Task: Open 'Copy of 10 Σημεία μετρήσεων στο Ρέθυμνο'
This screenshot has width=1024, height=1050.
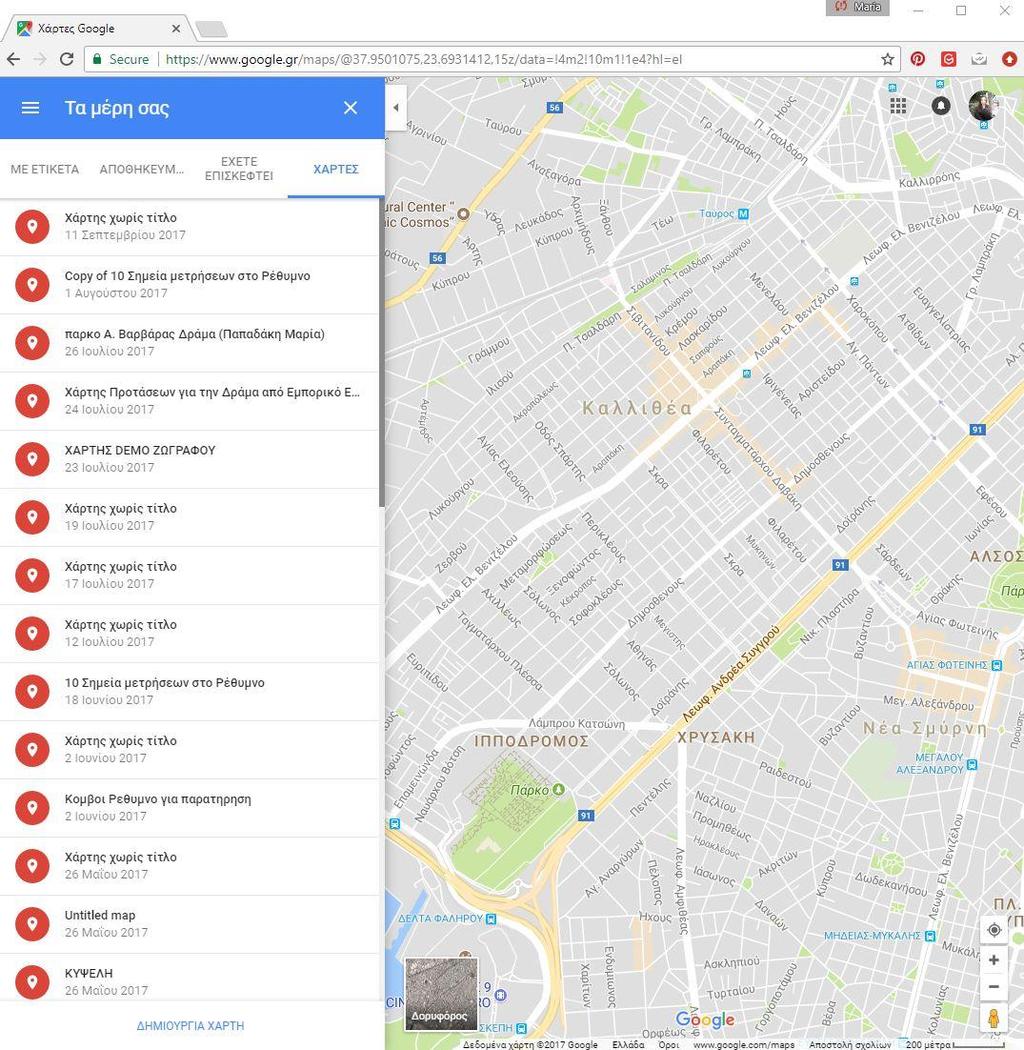Action: (x=190, y=285)
